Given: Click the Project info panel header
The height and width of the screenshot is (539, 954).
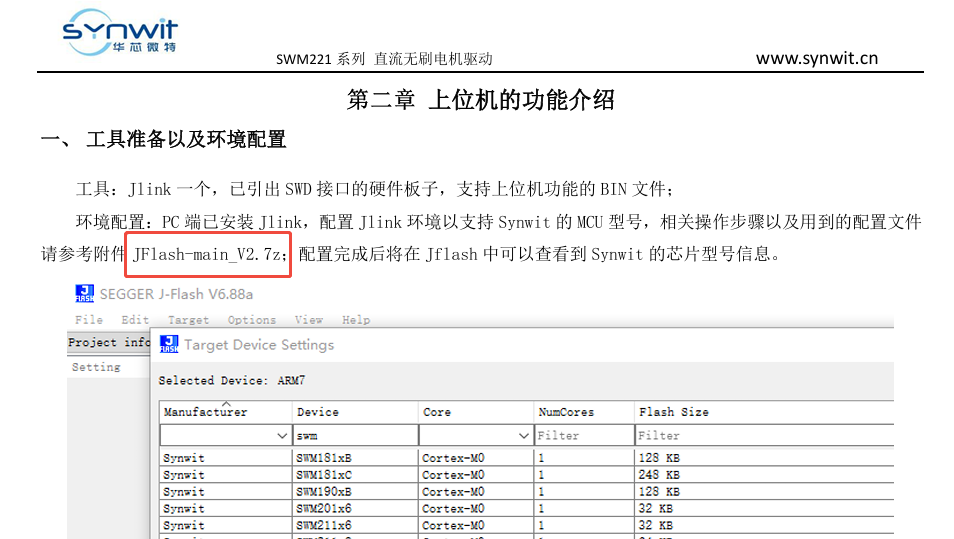Looking at the screenshot, I should pos(109,343).
